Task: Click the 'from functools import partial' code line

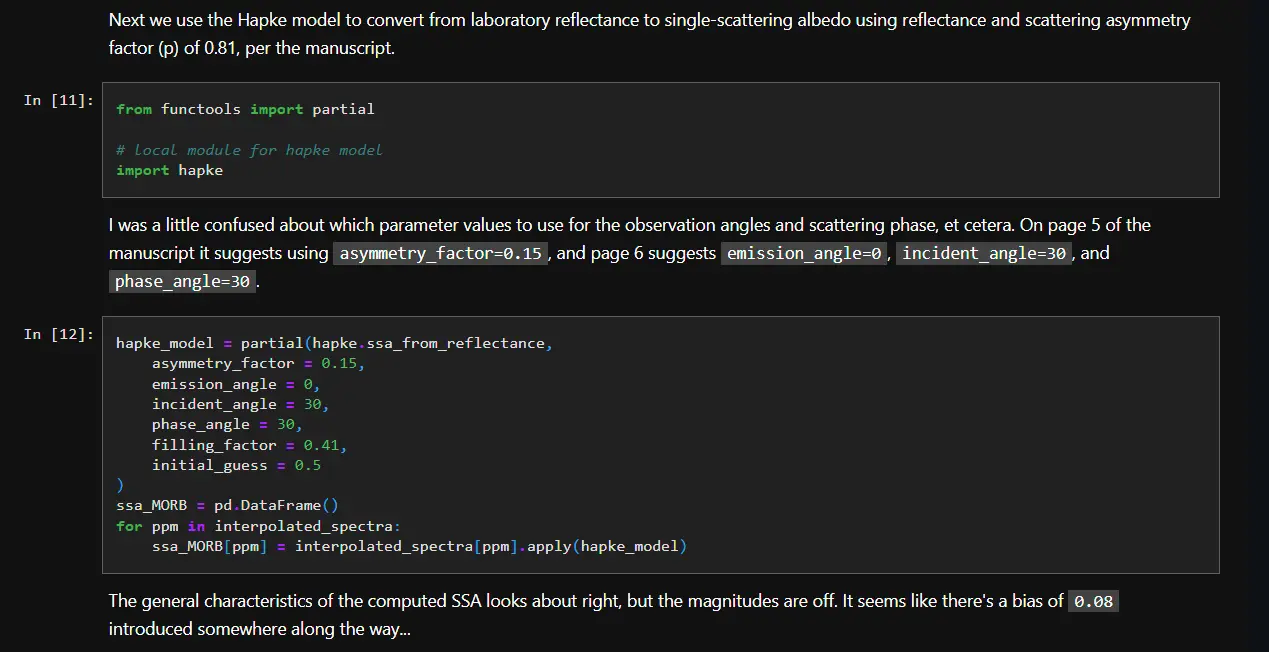Action: [x=245, y=109]
